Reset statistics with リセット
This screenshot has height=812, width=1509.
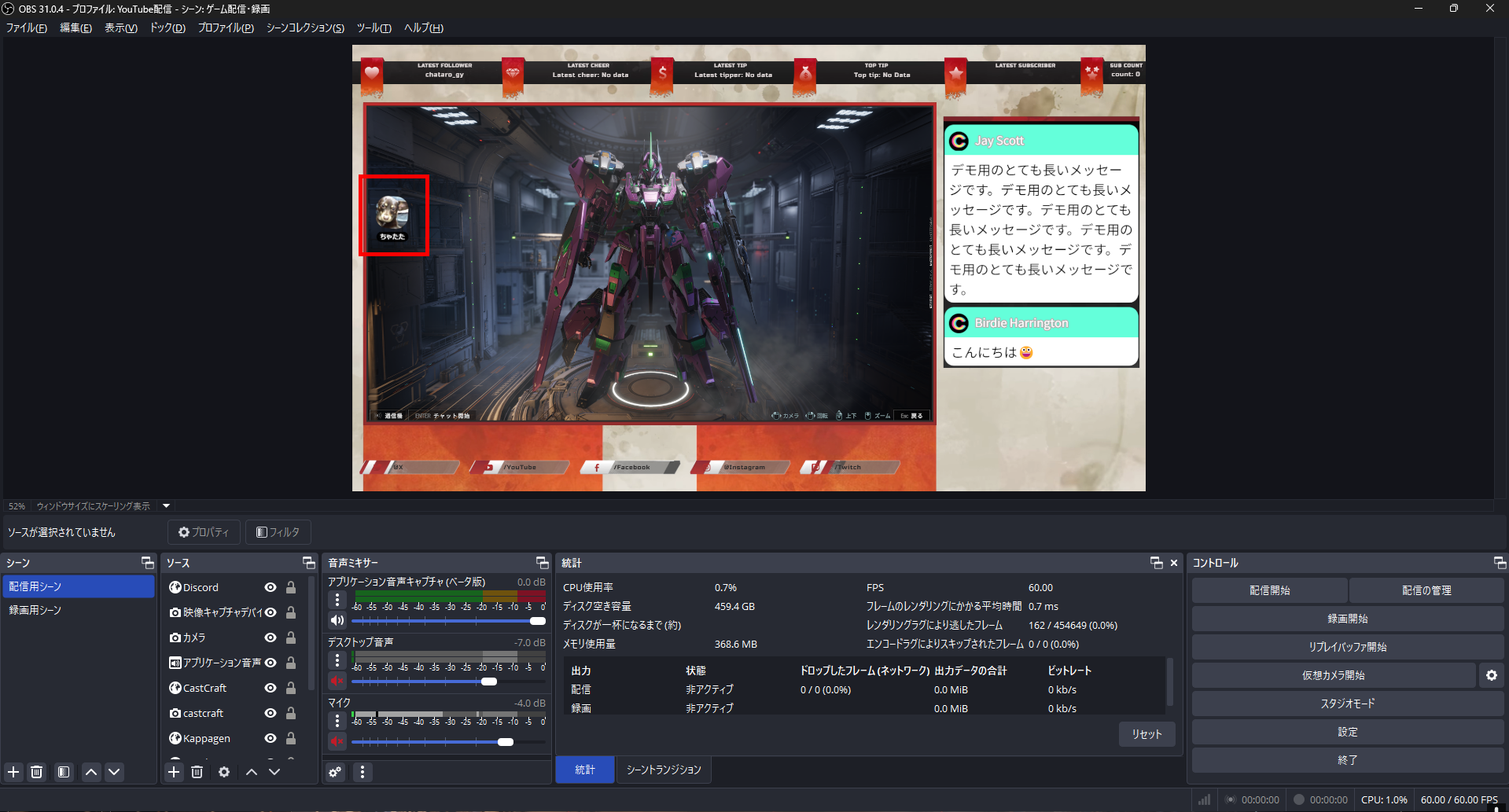point(1146,734)
